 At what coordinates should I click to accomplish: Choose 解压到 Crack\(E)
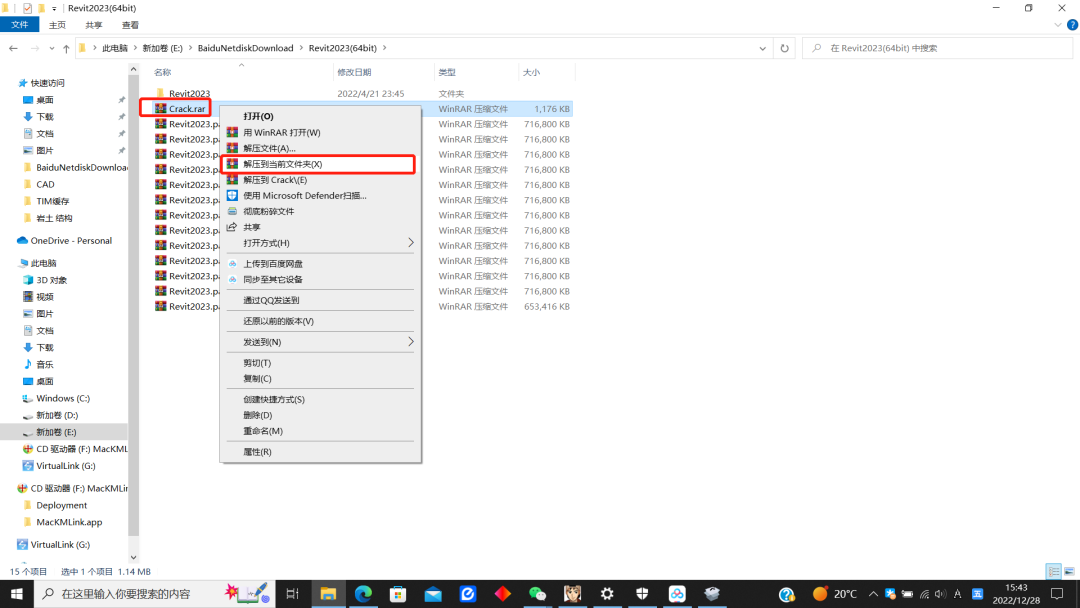tap(320, 180)
